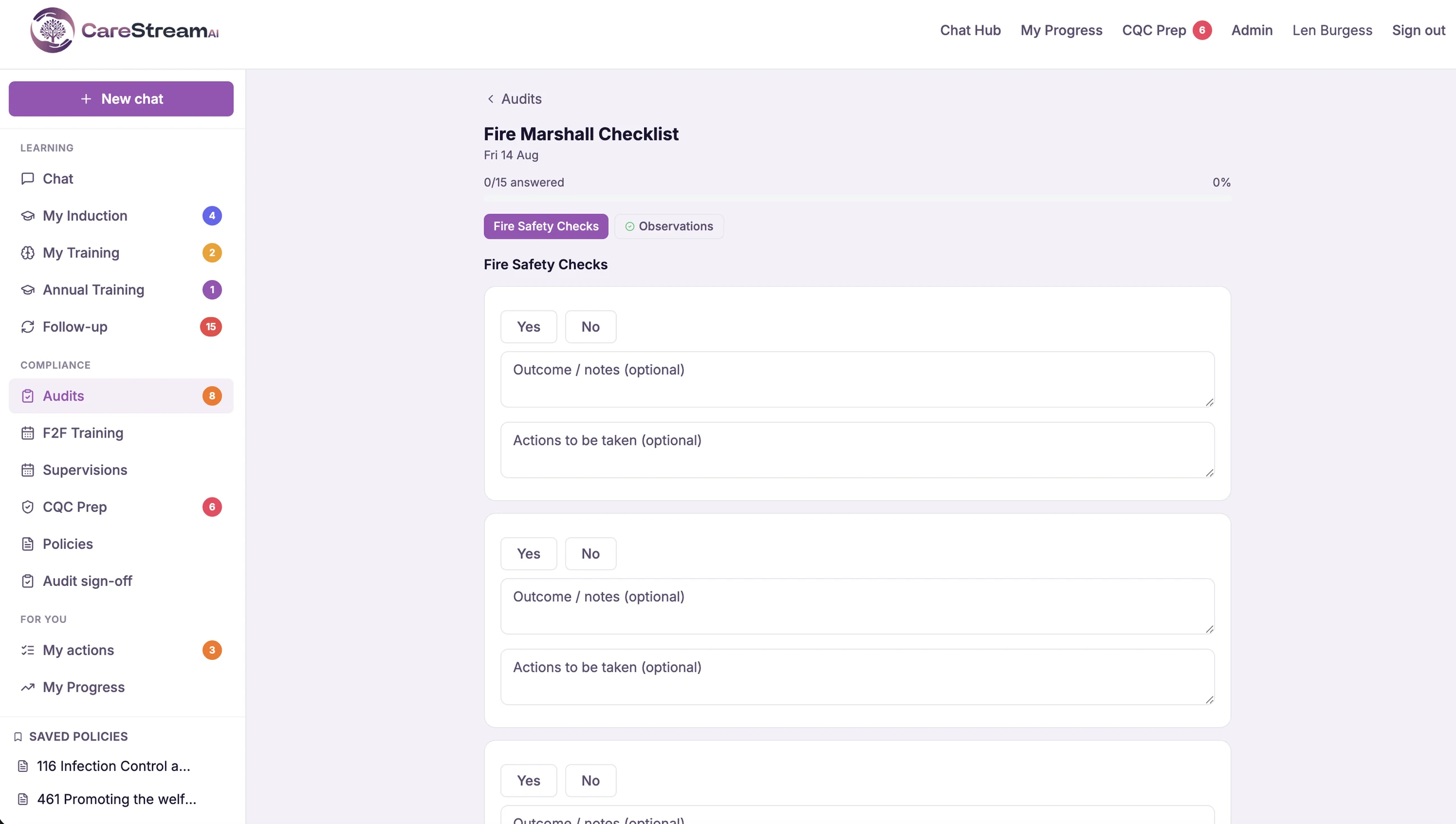Open Annual Training in the sidebar
1456x824 pixels.
coord(121,290)
